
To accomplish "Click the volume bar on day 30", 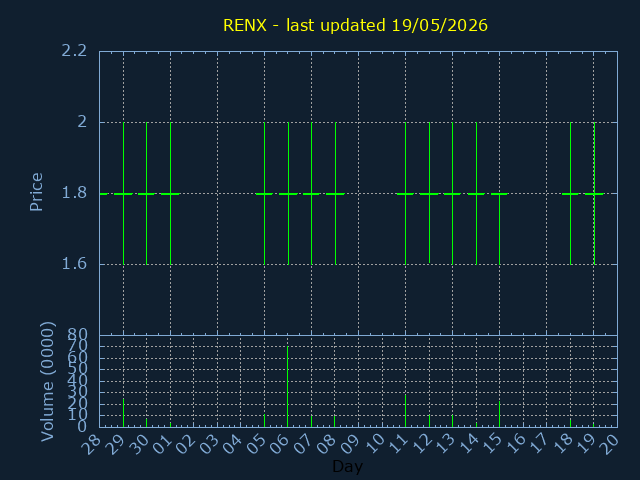I will pos(147,422).
